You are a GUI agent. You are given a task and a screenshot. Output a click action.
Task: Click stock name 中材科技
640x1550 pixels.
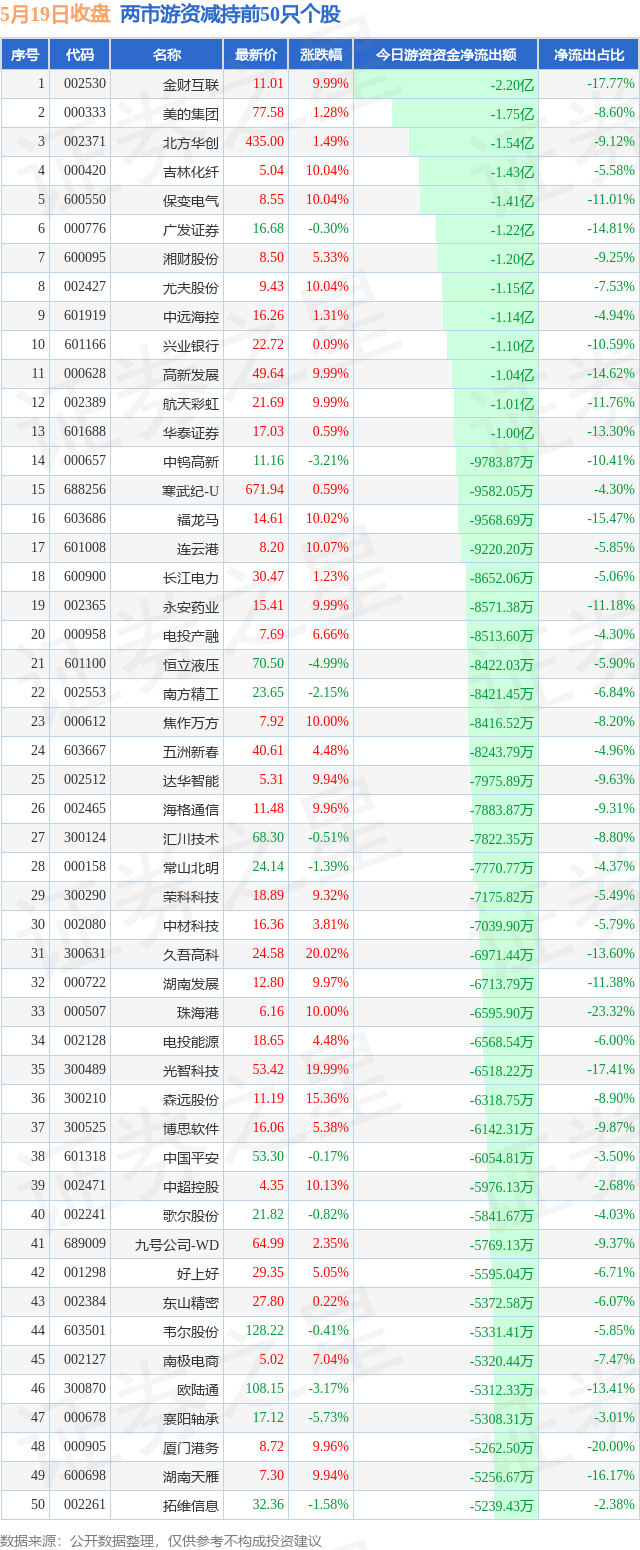[192, 925]
